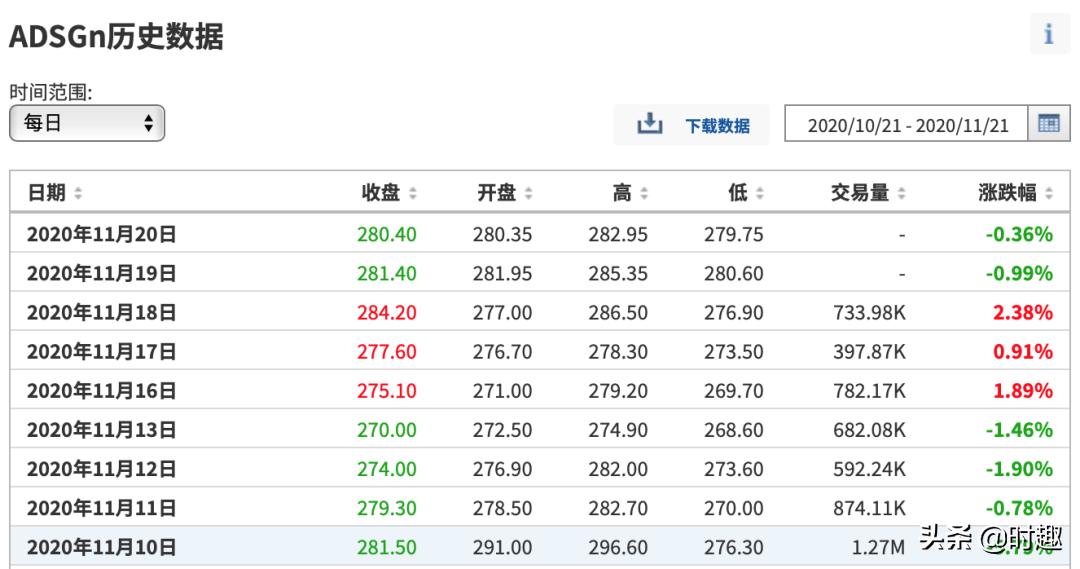Sort by 高 column arrows
Viewport: 1080px width, 569px height.
644,194
